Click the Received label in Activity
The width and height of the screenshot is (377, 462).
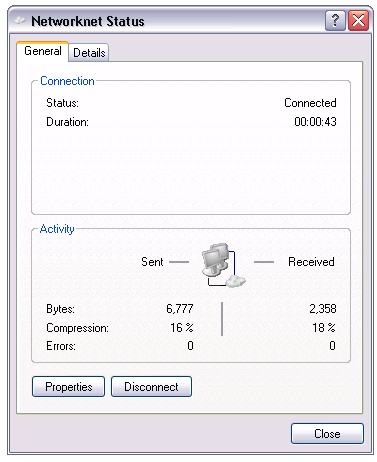click(311, 262)
